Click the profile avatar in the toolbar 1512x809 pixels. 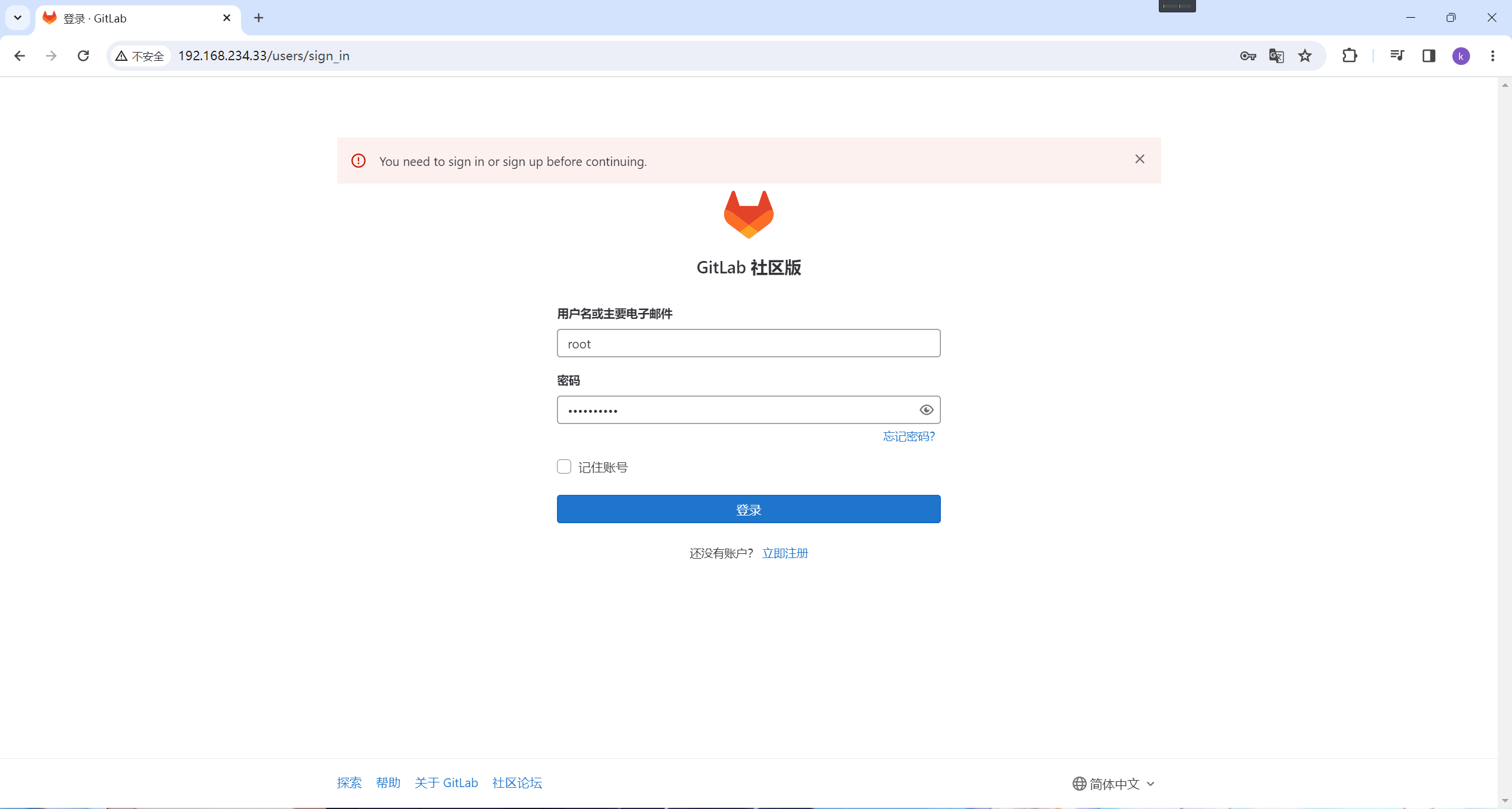click(1462, 56)
